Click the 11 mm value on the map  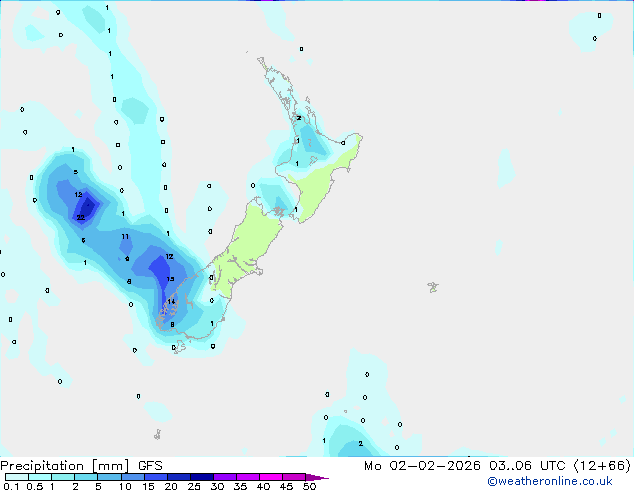pyautogui.click(x=125, y=237)
